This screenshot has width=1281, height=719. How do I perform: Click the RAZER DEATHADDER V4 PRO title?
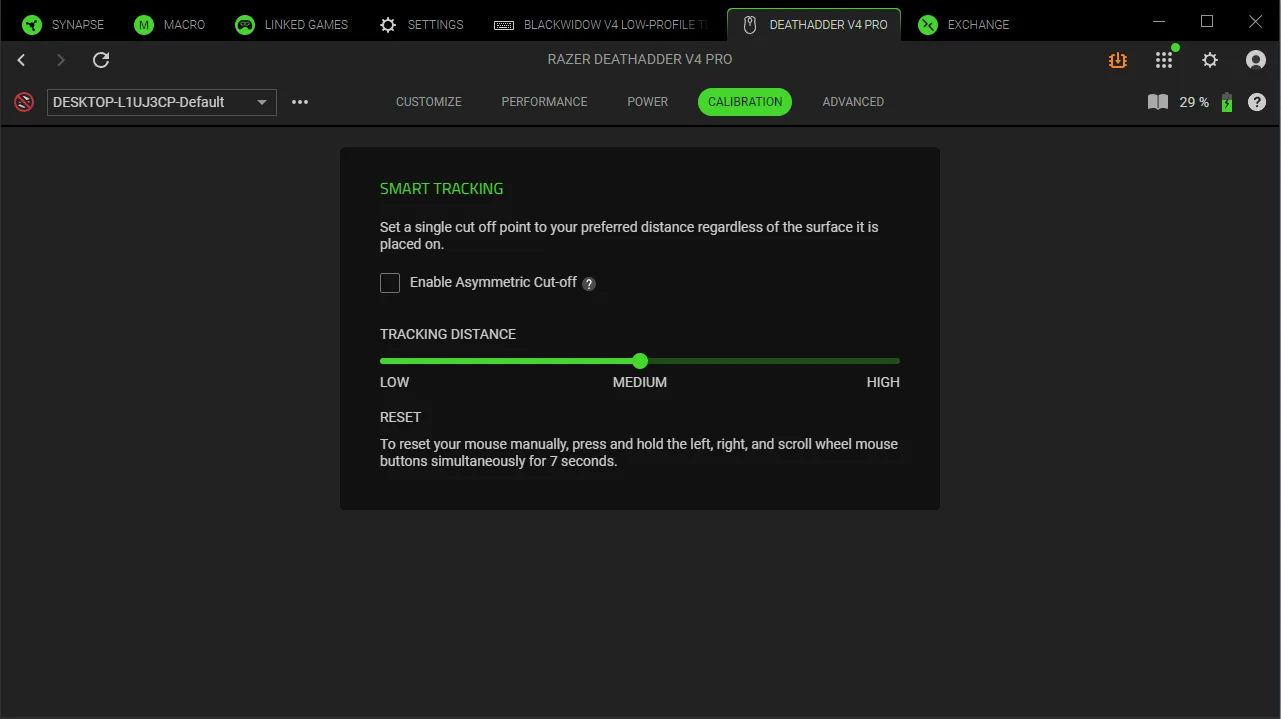coord(640,60)
